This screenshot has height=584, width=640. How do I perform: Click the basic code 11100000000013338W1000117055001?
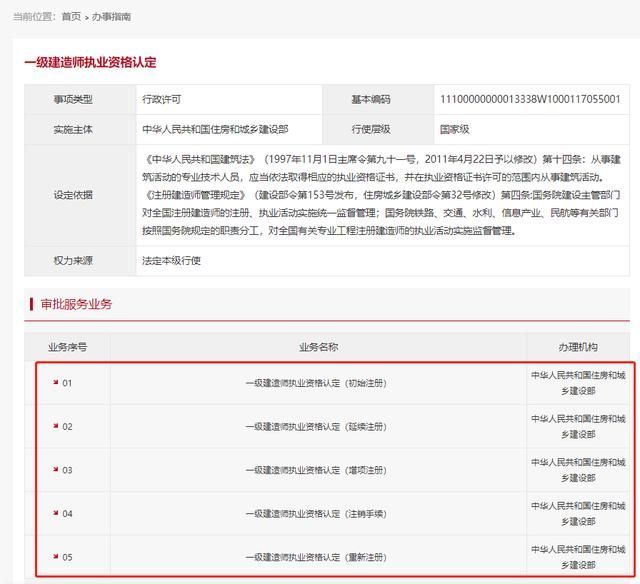click(x=530, y=99)
